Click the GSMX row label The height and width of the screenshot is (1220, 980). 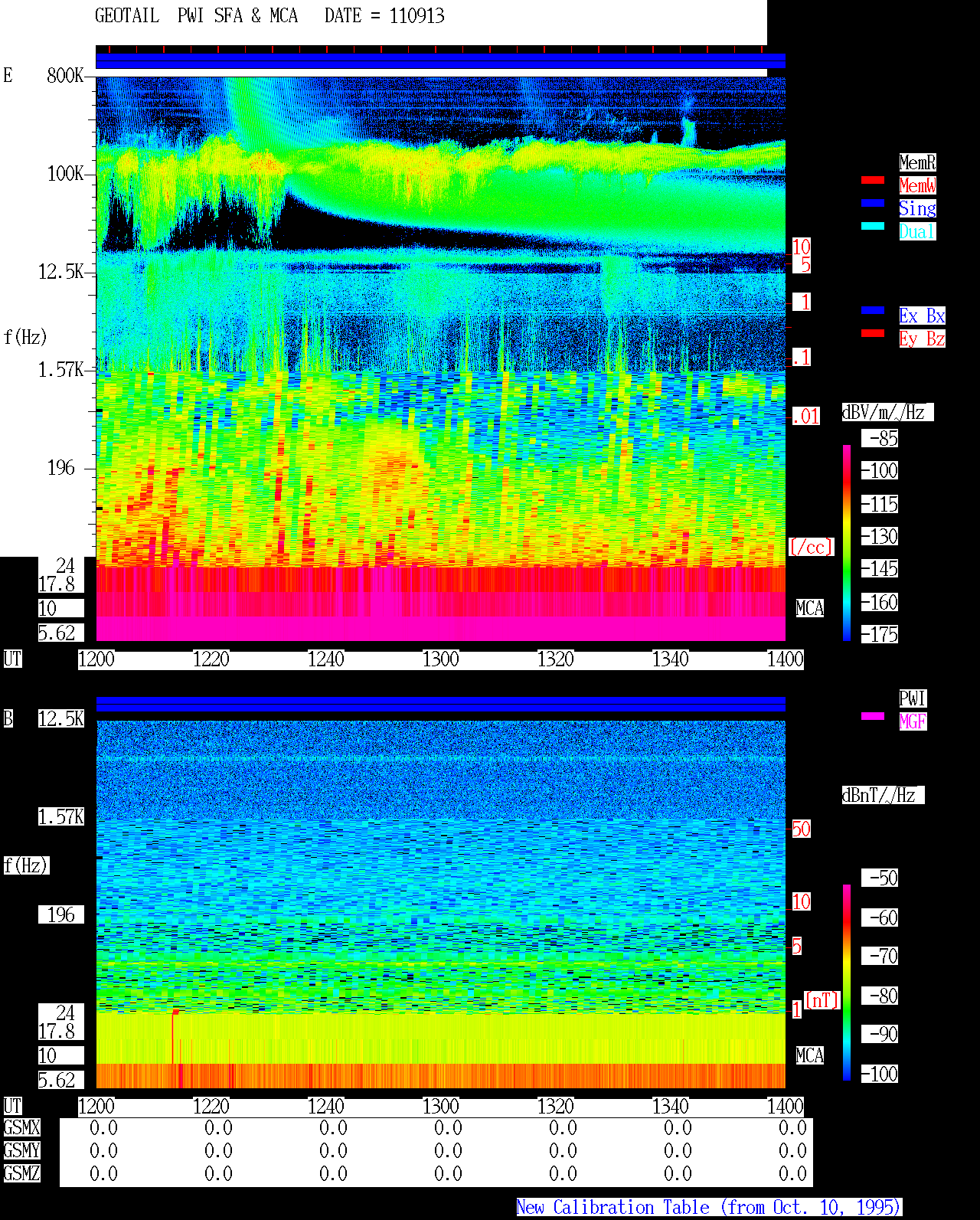pos(21,1128)
